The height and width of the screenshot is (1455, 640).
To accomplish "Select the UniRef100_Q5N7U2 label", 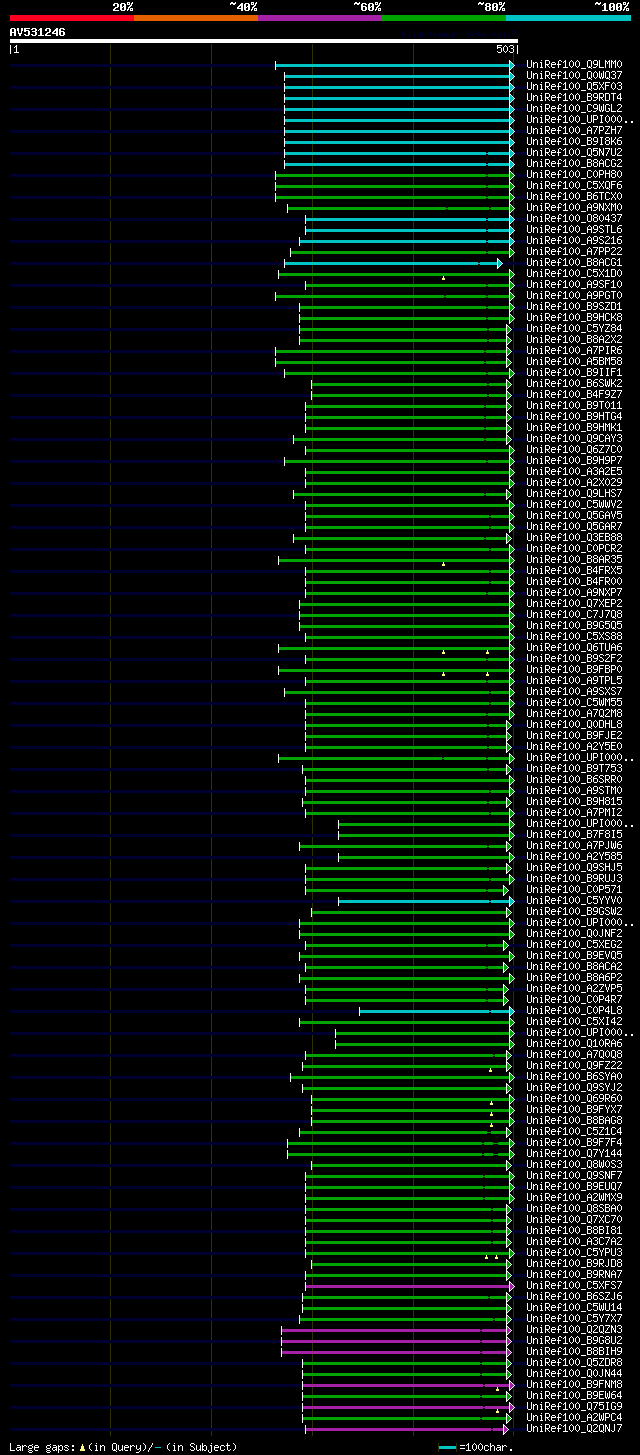I will 574,152.
